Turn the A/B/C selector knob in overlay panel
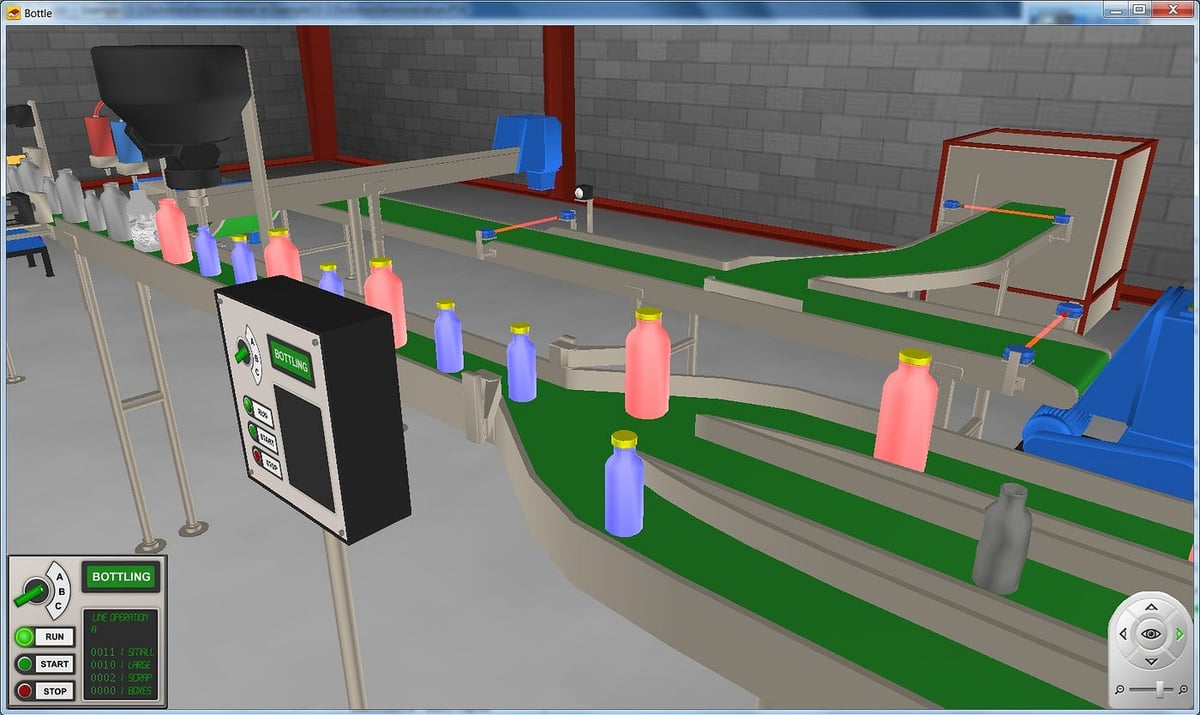1200x715 pixels. click(x=33, y=593)
